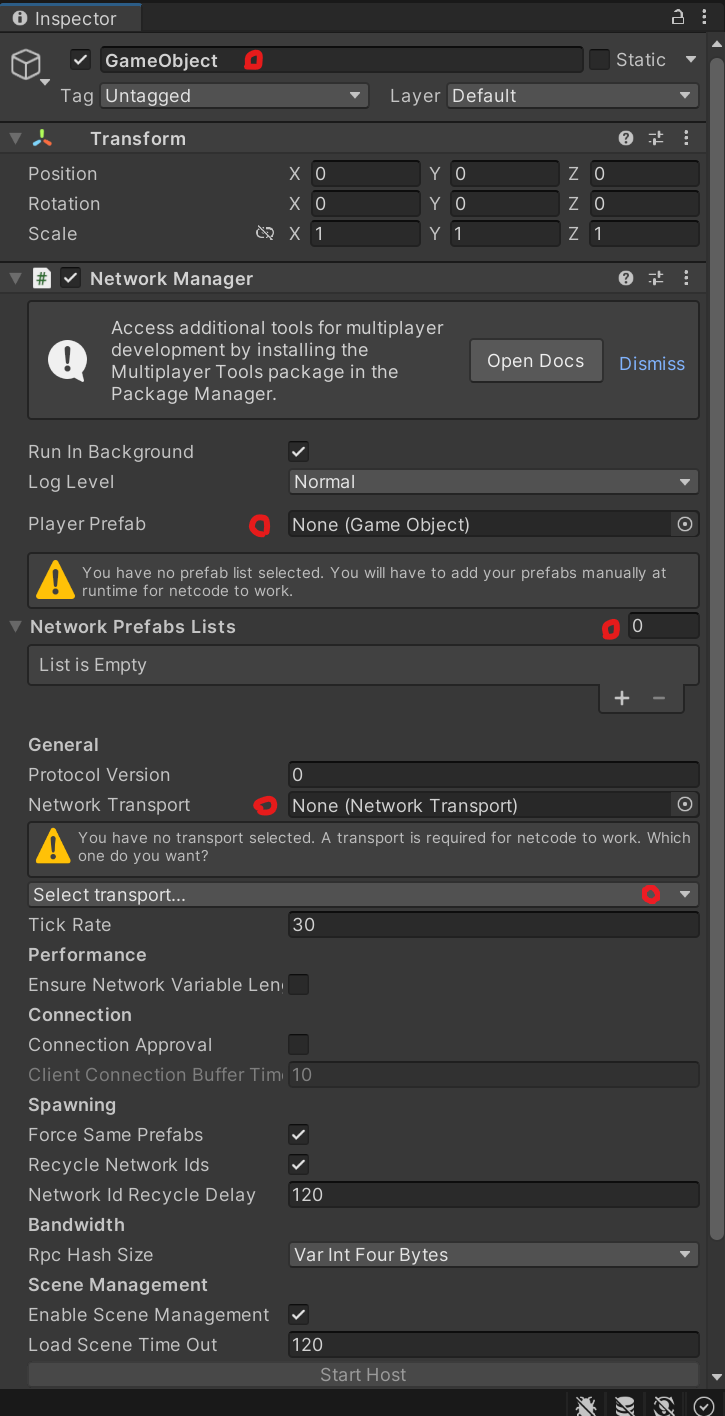
Task: Open the Select transport dropdown
Action: [363, 895]
